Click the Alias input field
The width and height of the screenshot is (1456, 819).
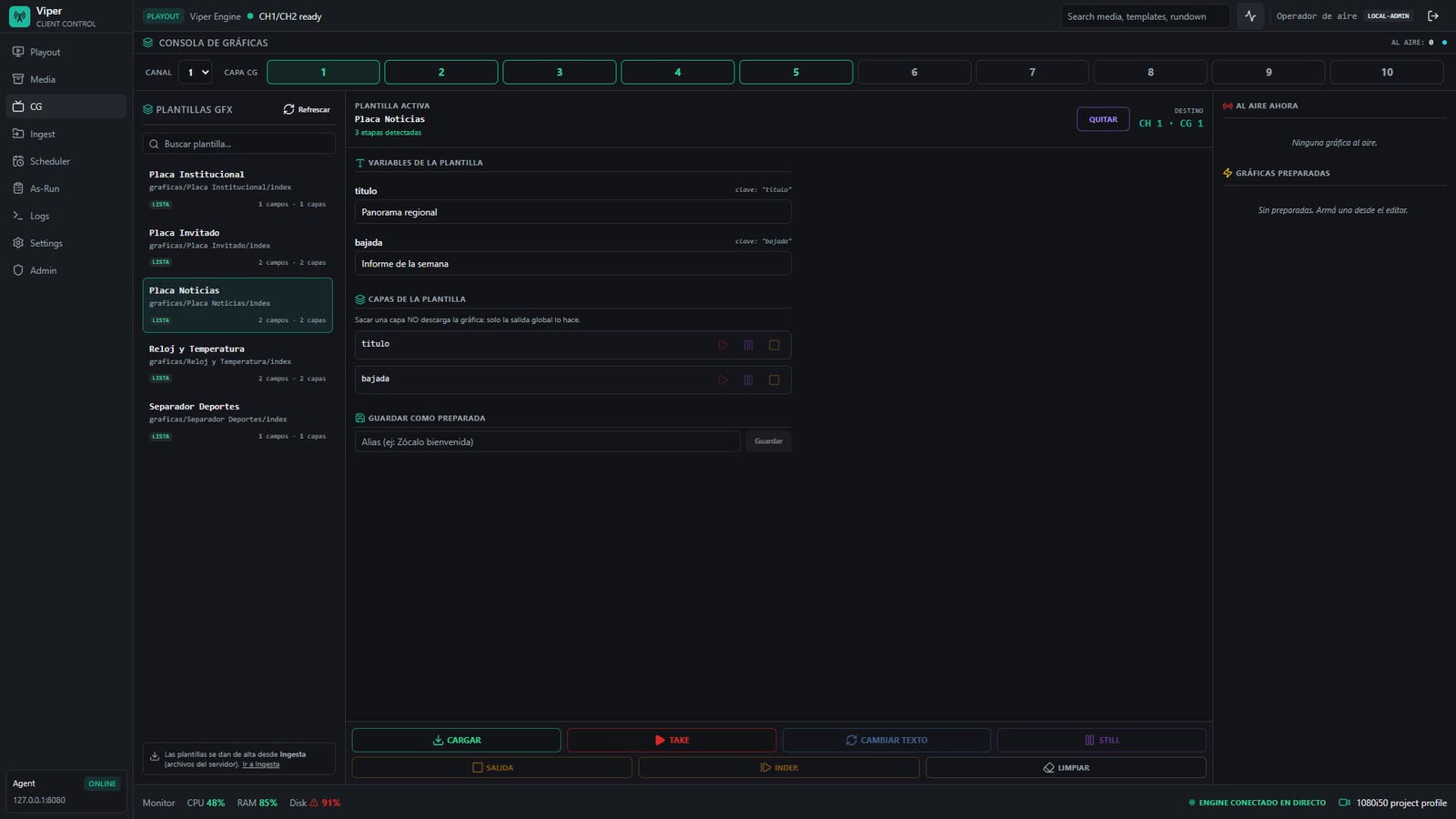[548, 441]
